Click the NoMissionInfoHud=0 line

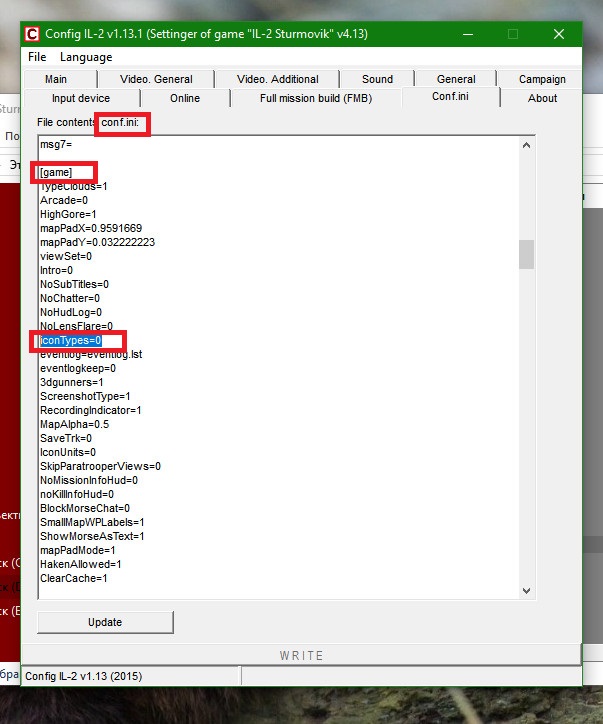click(x=89, y=480)
